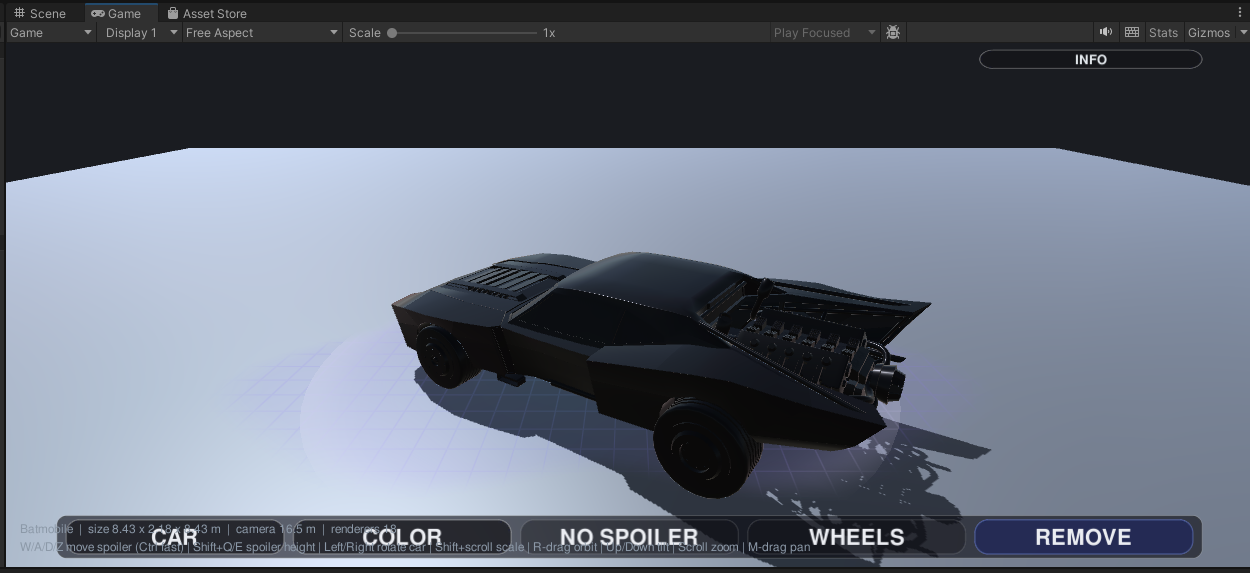The image size is (1250, 573).
Task: Expand the Display 1 dropdown
Action: pos(141,33)
